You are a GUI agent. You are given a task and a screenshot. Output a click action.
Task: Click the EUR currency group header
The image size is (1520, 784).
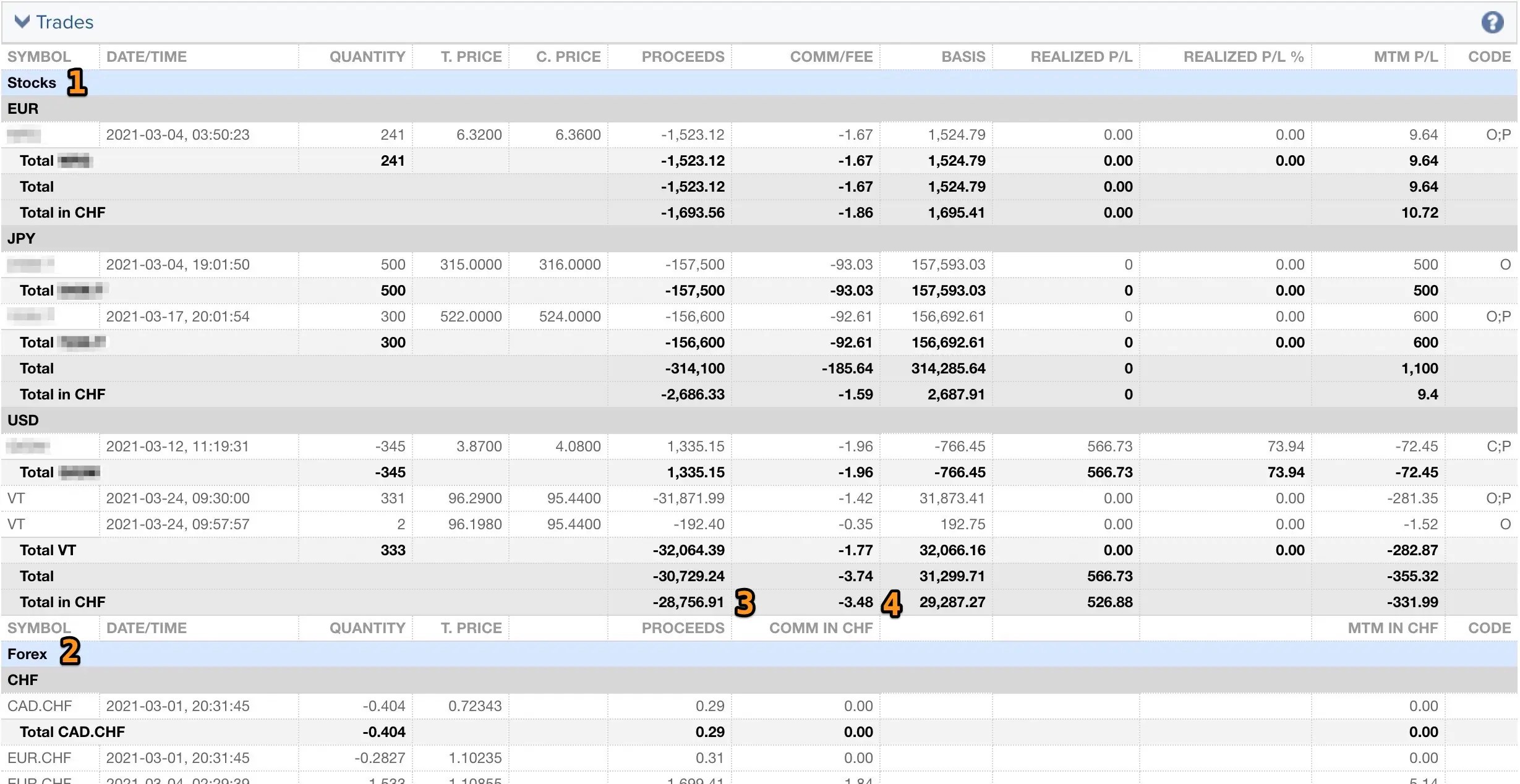pos(22,108)
